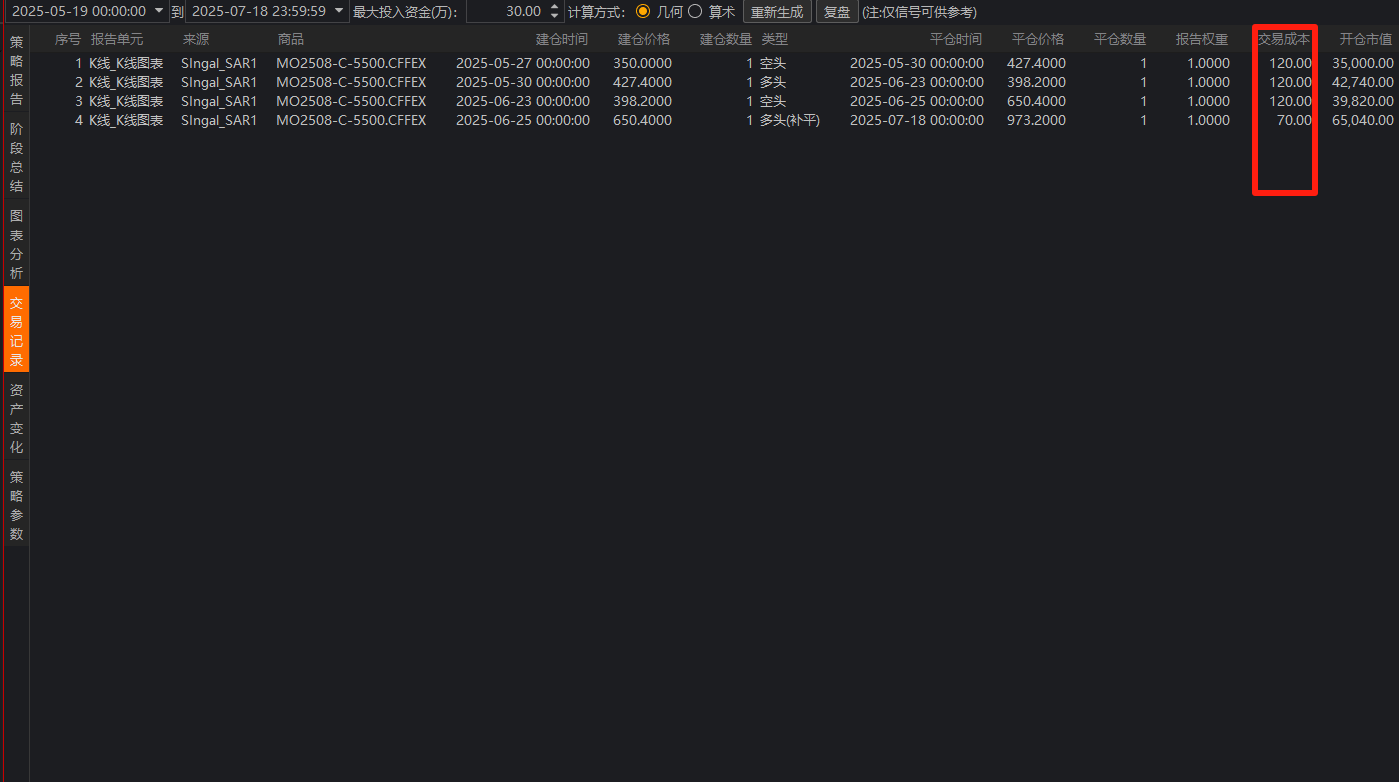Decrease max investment with stepper down arrow
The image size is (1399, 782).
[556, 16]
